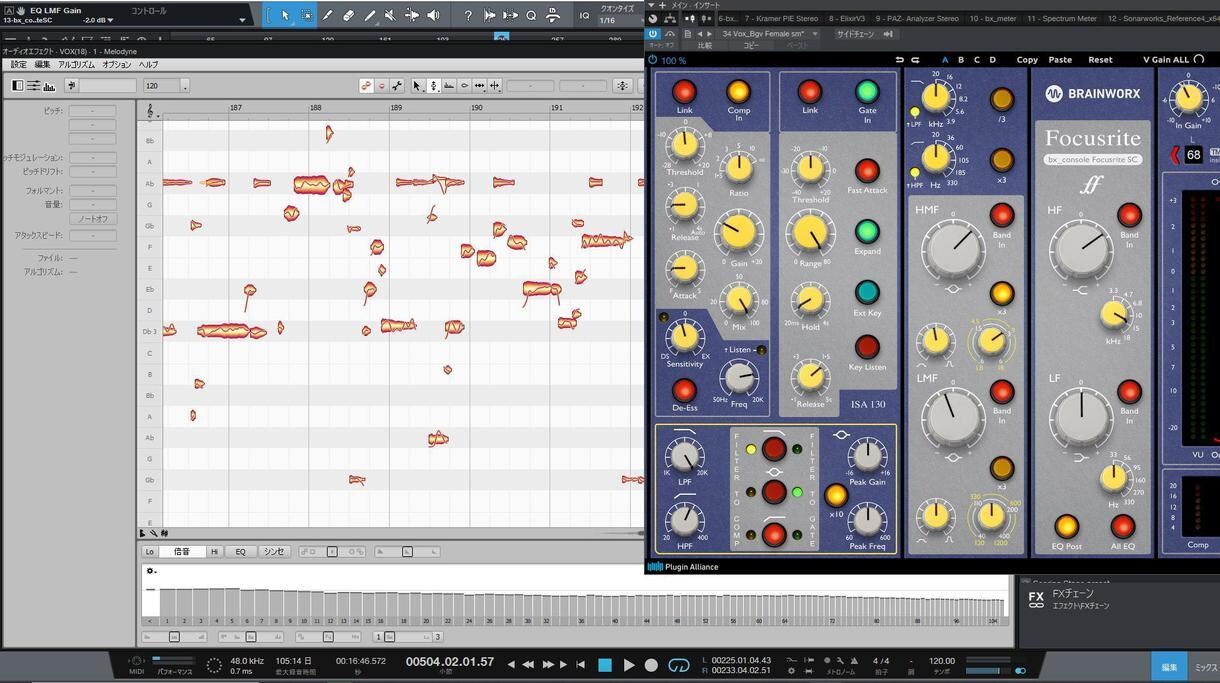Click plugin power bypass icon next to 100 %

coord(653,60)
